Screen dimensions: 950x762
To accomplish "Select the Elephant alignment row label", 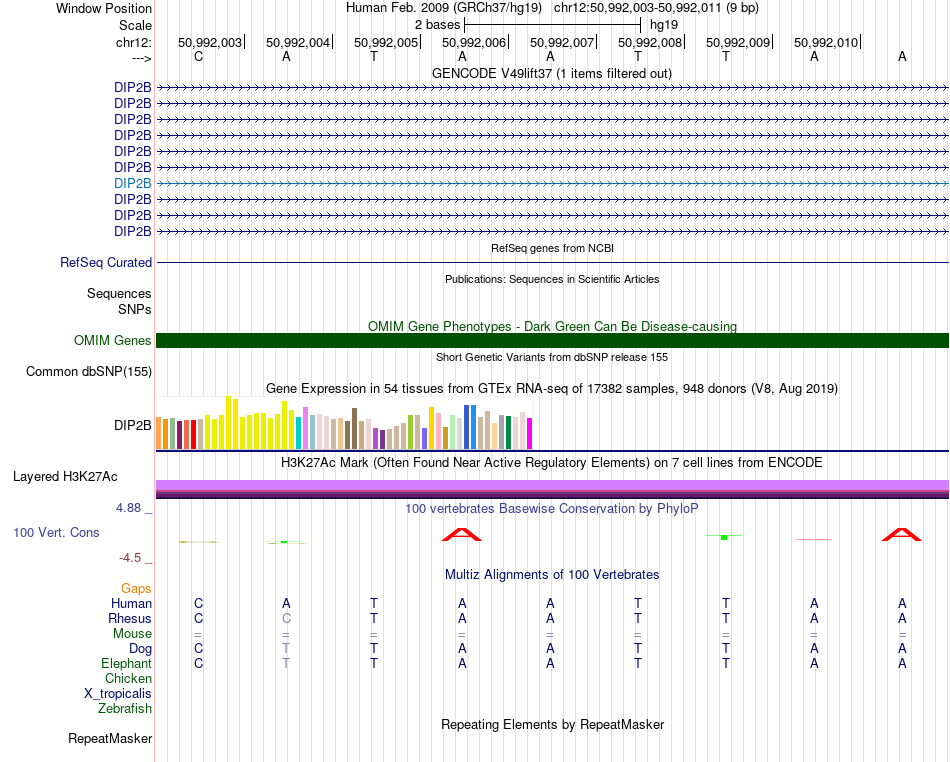I will pos(126,663).
